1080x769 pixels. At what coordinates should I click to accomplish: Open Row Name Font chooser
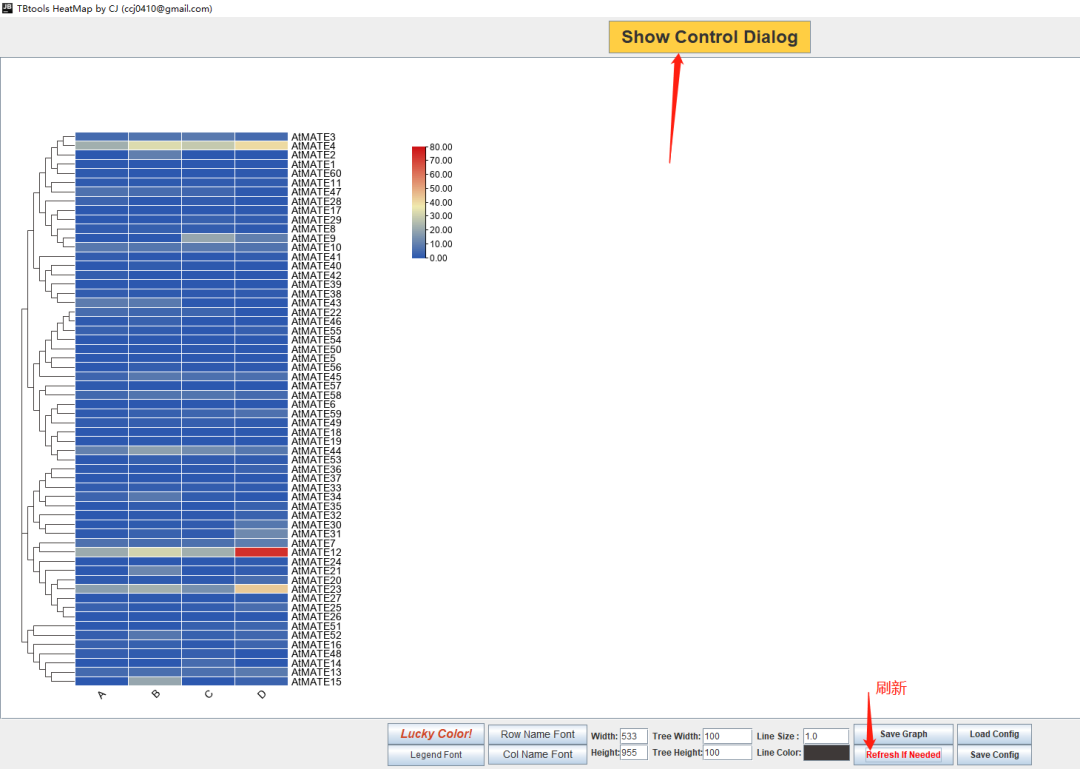pyautogui.click(x=537, y=735)
